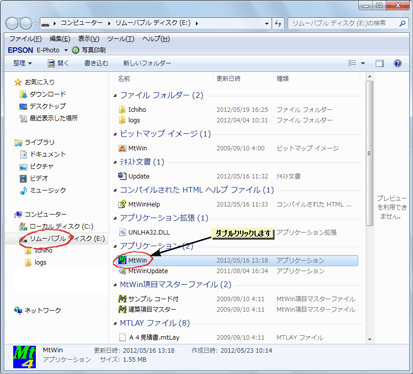Select the A 4 見積書.mtLay file

click(x=149, y=338)
